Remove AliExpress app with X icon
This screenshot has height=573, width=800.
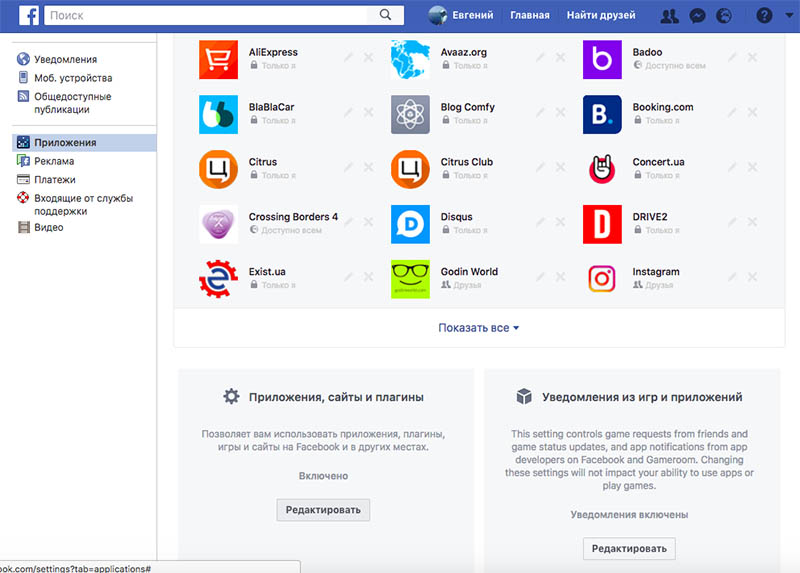[x=368, y=57]
